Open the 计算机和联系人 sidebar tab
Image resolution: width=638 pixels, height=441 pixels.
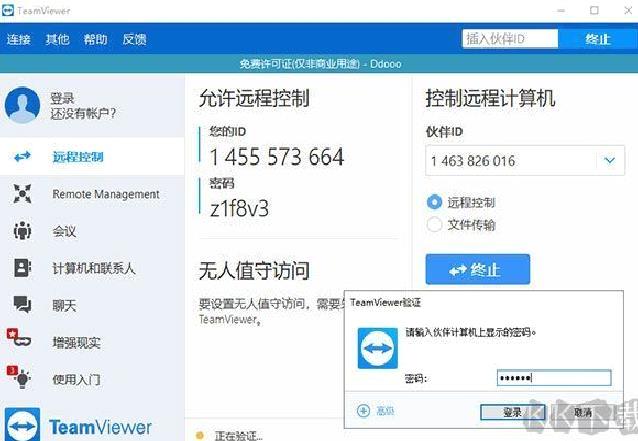pos(92,268)
